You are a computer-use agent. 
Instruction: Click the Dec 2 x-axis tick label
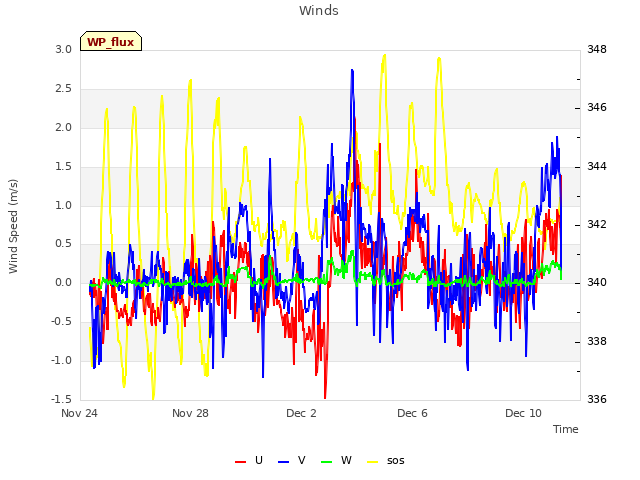click(301, 413)
